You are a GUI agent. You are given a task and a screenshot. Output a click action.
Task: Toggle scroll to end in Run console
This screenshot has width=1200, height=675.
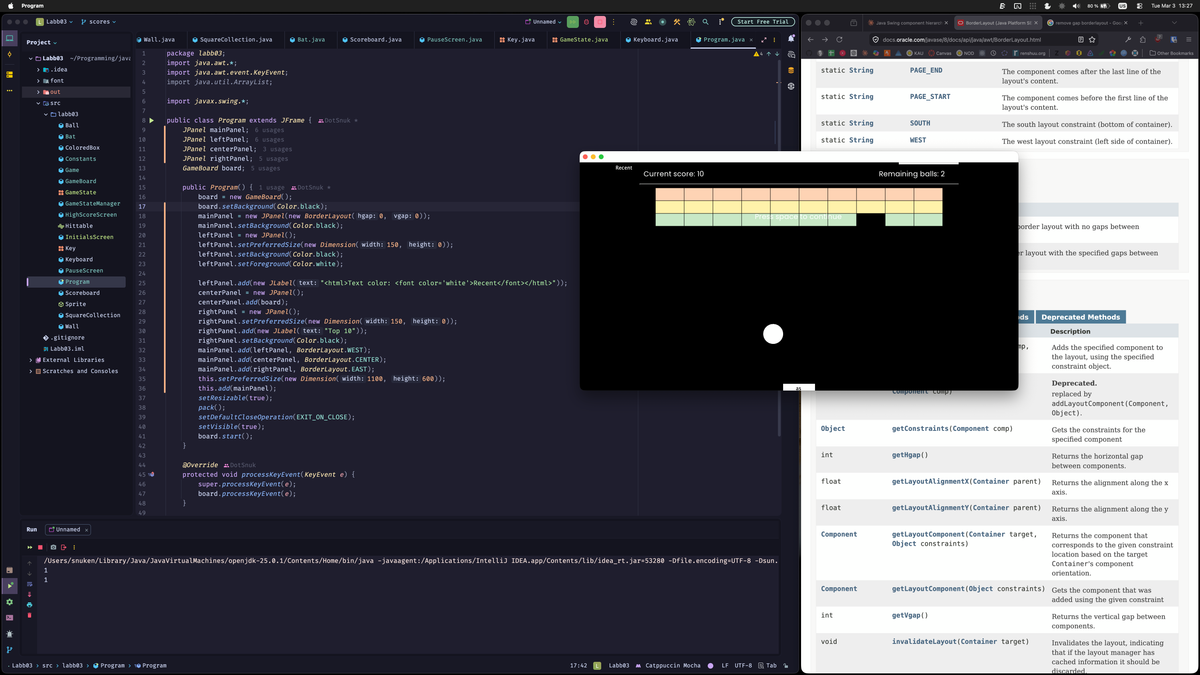coord(30,594)
